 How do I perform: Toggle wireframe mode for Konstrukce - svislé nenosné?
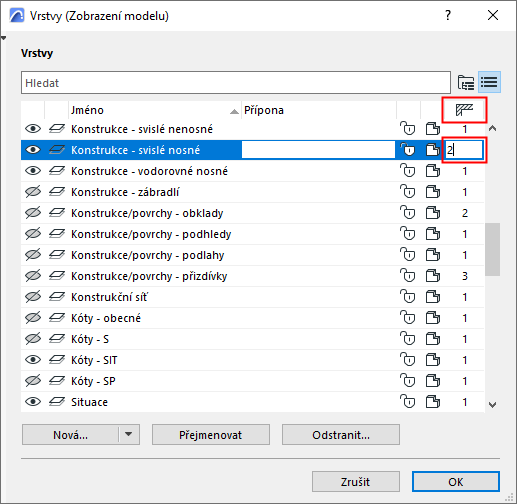point(433,129)
